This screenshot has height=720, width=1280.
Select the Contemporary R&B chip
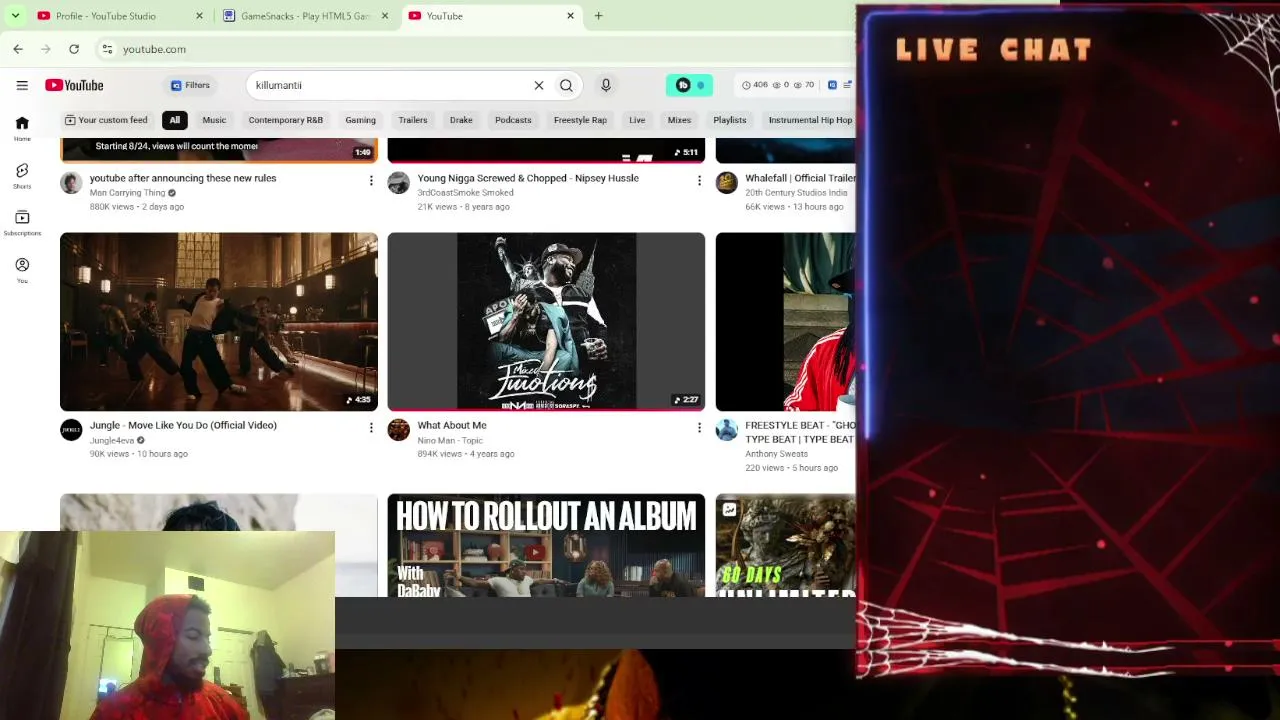click(286, 120)
